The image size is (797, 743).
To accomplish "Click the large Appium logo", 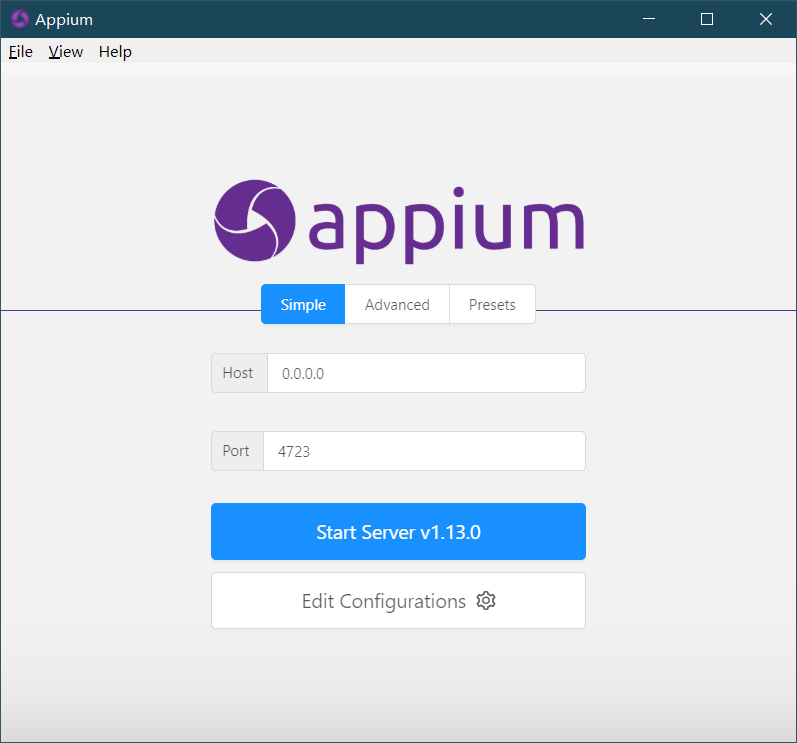I will [x=399, y=222].
